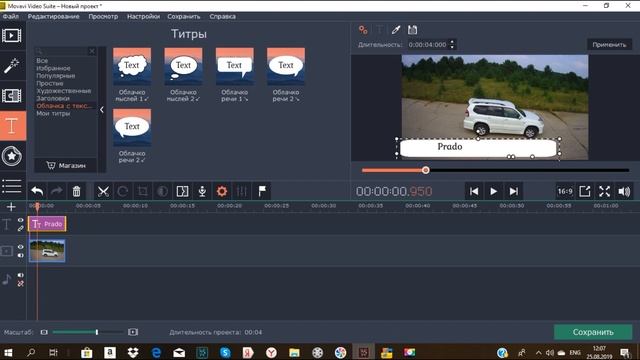Open the transitions tab in sidebar

[x=12, y=96]
